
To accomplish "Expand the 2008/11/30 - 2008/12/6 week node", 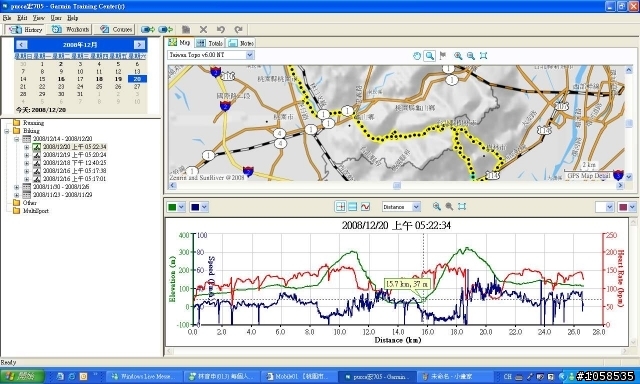I will coord(17,187).
